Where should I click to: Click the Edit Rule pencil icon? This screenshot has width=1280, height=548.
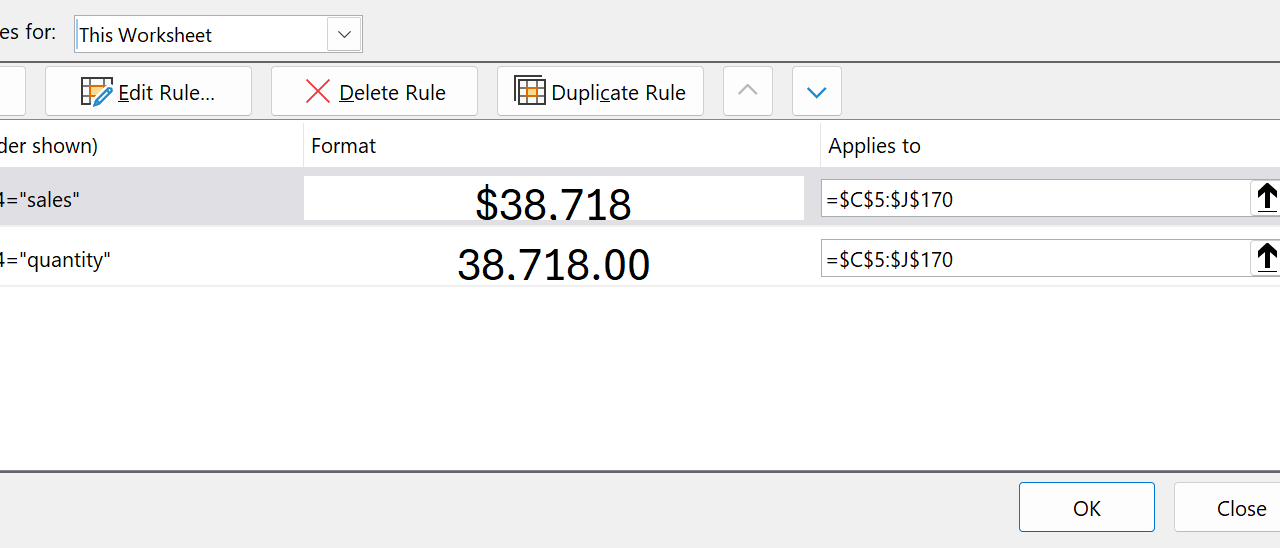tap(97, 92)
